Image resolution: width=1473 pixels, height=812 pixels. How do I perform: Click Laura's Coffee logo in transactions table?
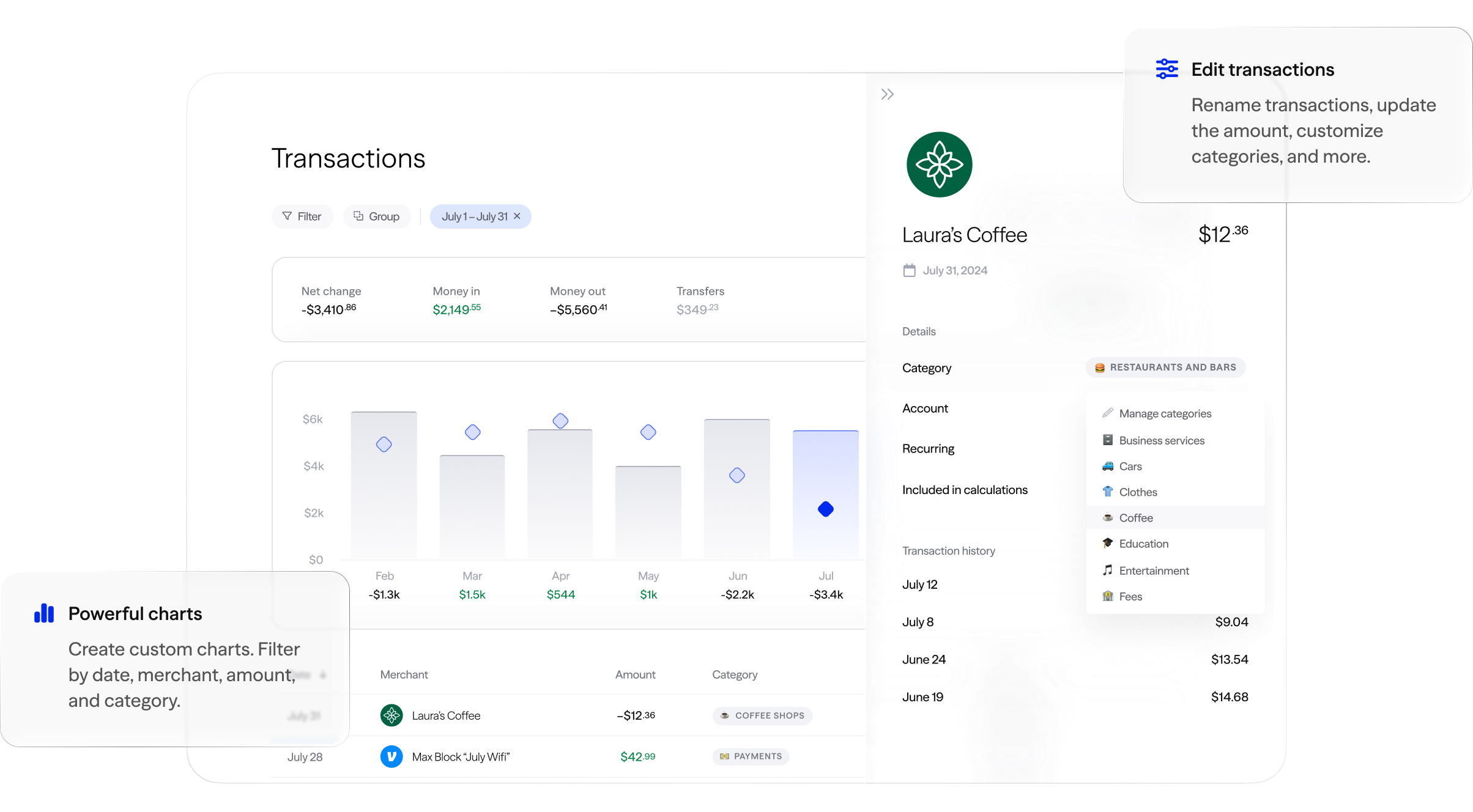click(x=391, y=715)
